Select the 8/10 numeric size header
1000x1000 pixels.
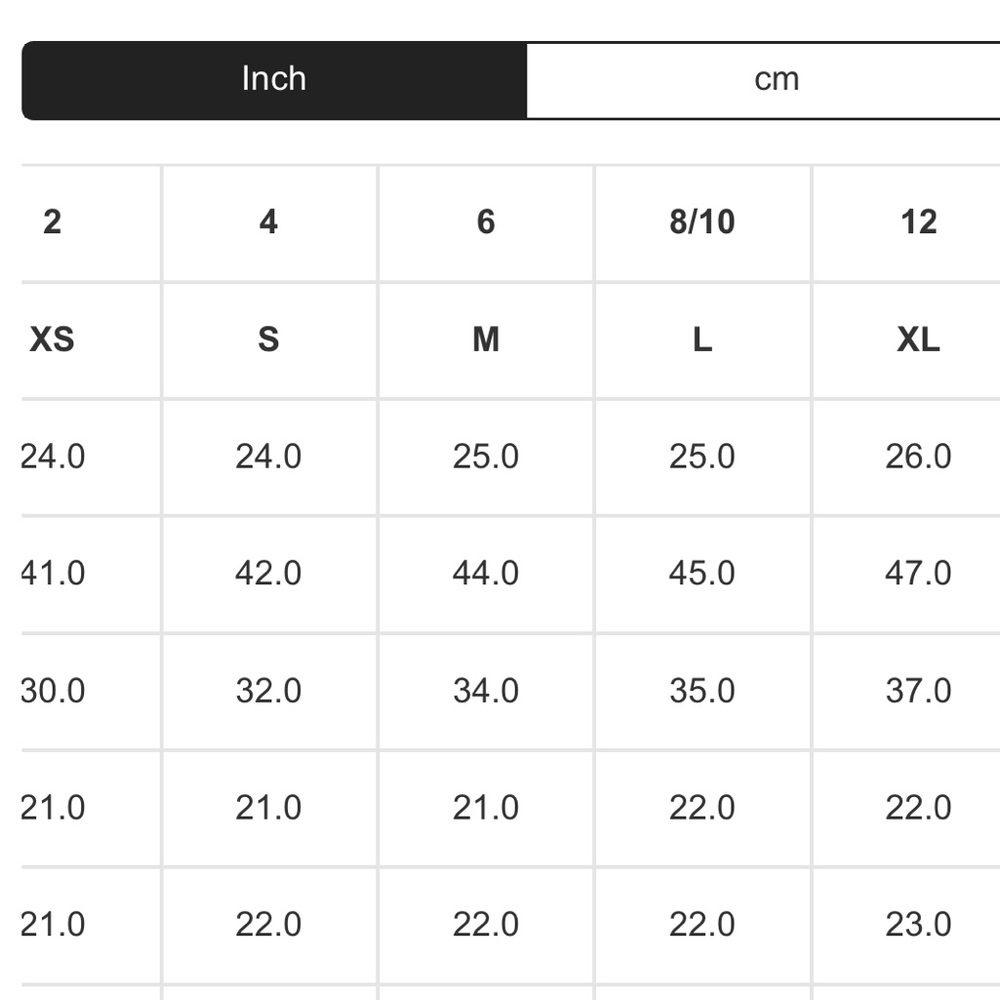(x=702, y=222)
